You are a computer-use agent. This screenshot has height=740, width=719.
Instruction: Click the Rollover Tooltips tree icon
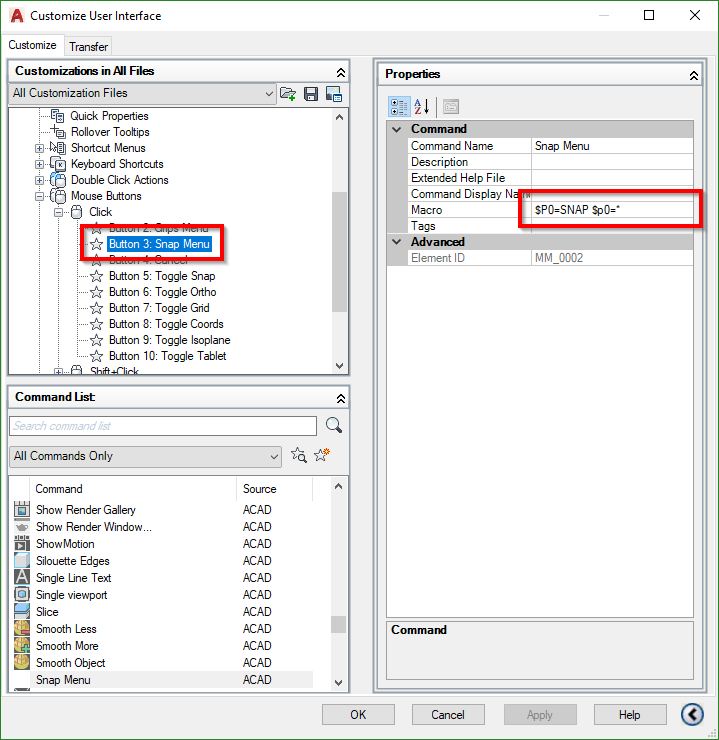(x=58, y=132)
